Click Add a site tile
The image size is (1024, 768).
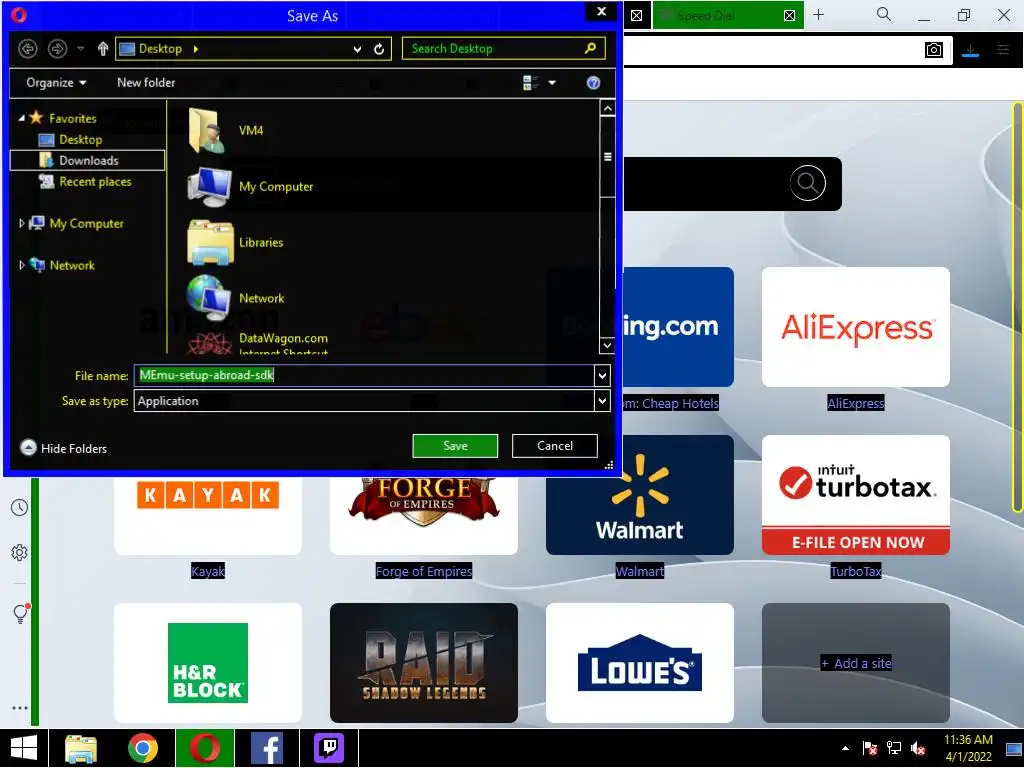[x=856, y=663]
